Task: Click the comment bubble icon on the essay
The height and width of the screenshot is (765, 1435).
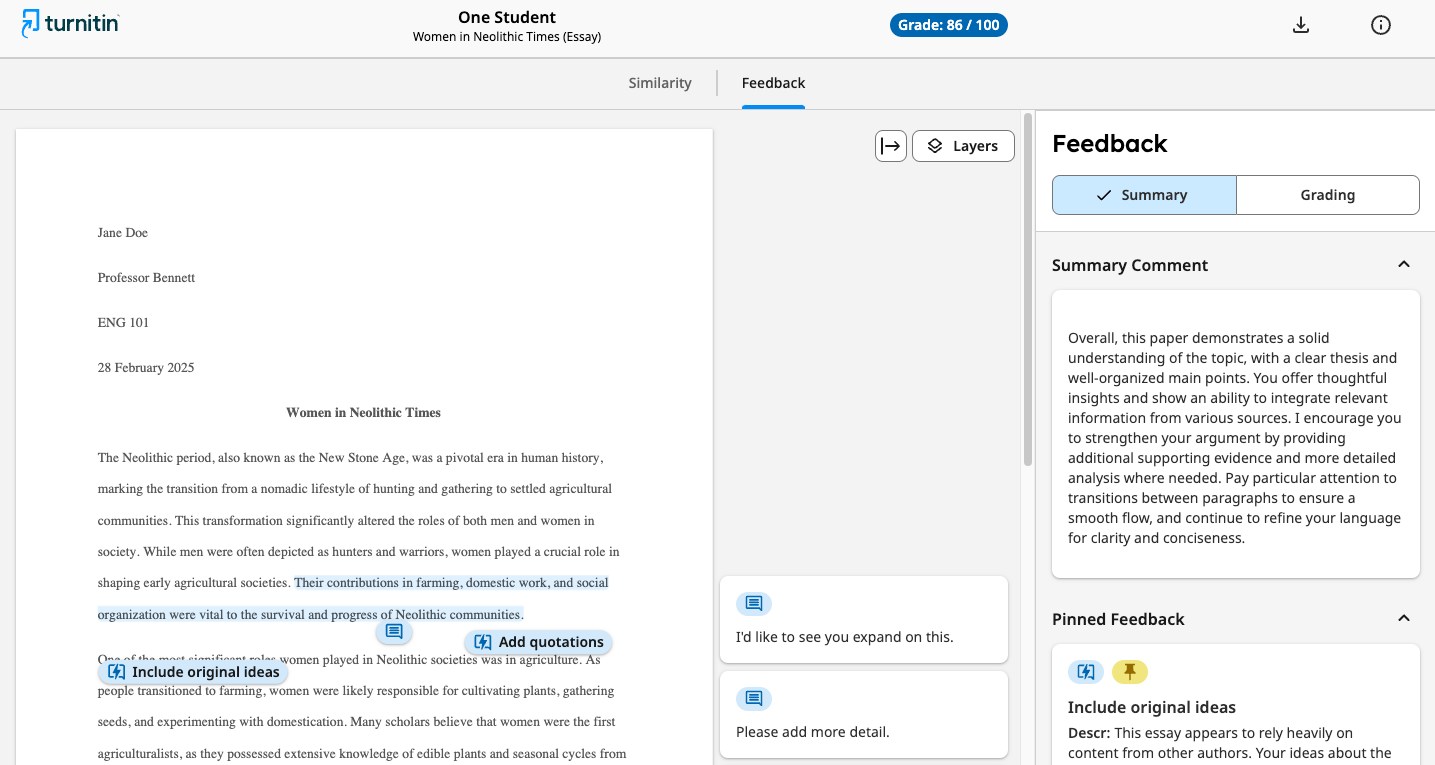Action: pyautogui.click(x=394, y=631)
